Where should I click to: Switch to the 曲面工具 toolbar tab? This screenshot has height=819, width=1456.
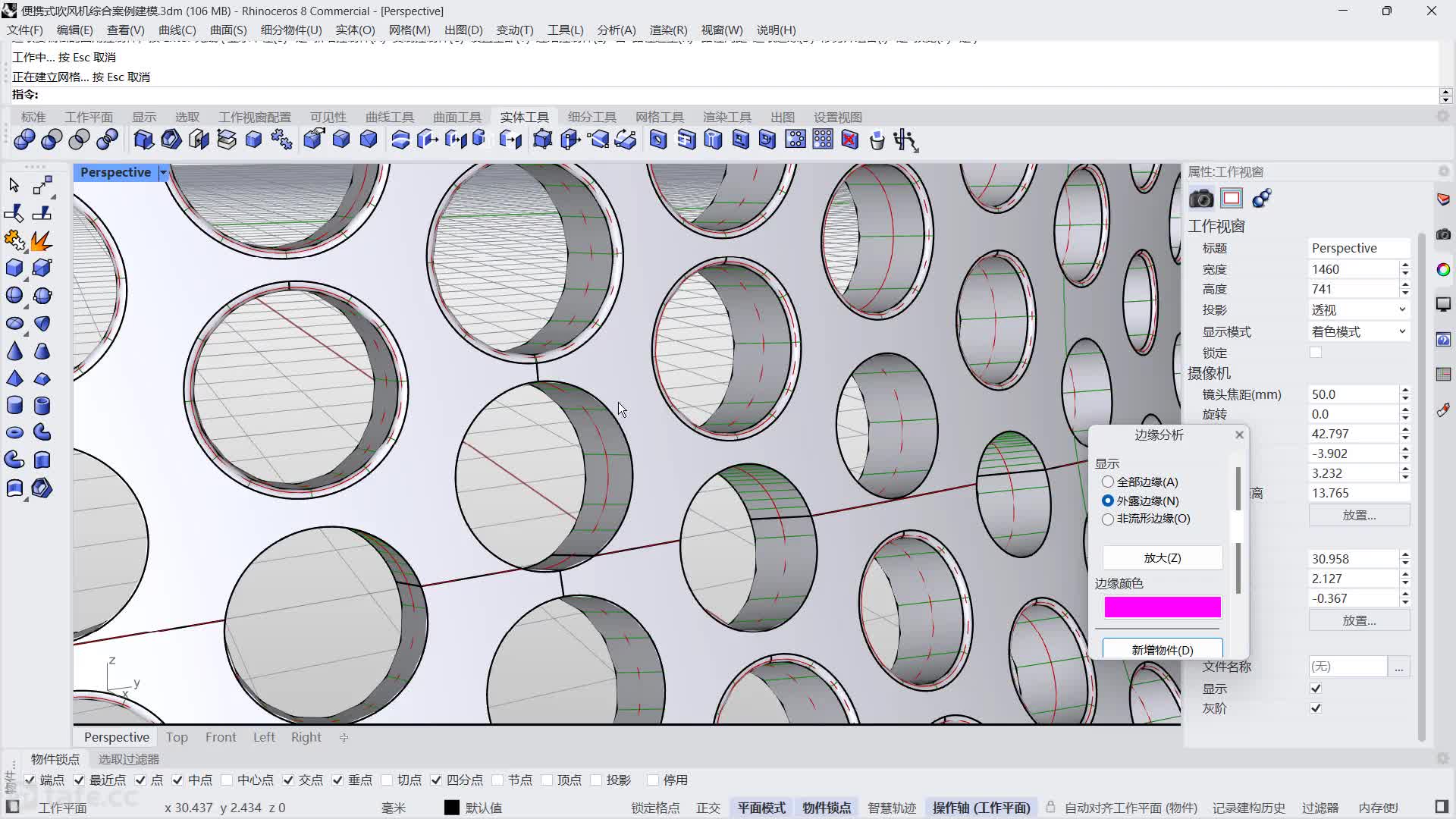point(457,117)
